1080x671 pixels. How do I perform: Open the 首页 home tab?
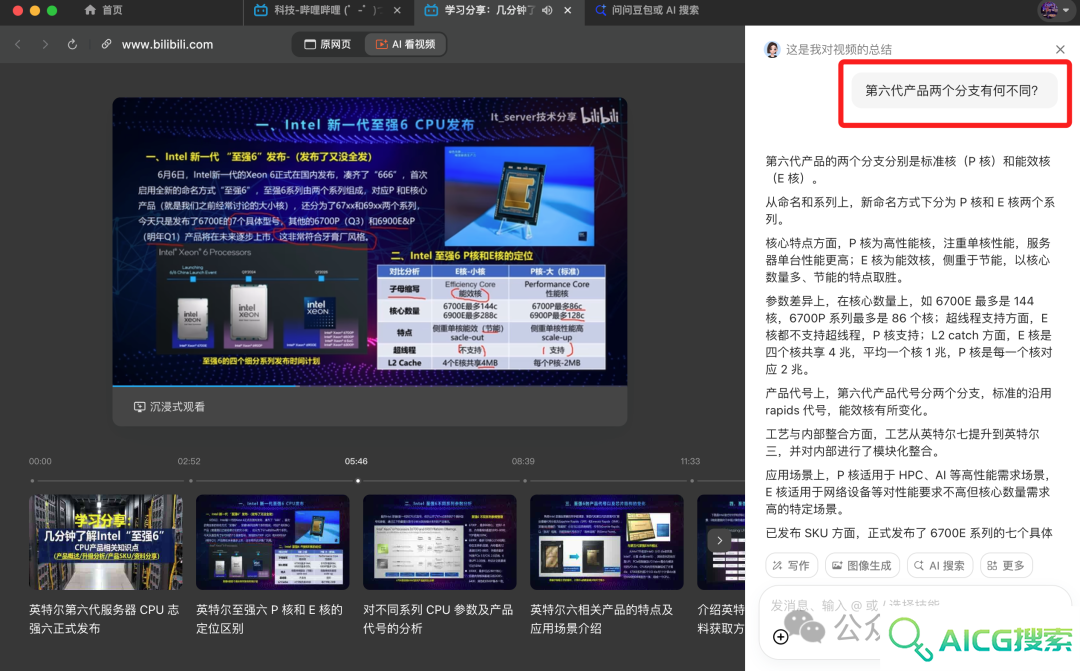point(103,10)
